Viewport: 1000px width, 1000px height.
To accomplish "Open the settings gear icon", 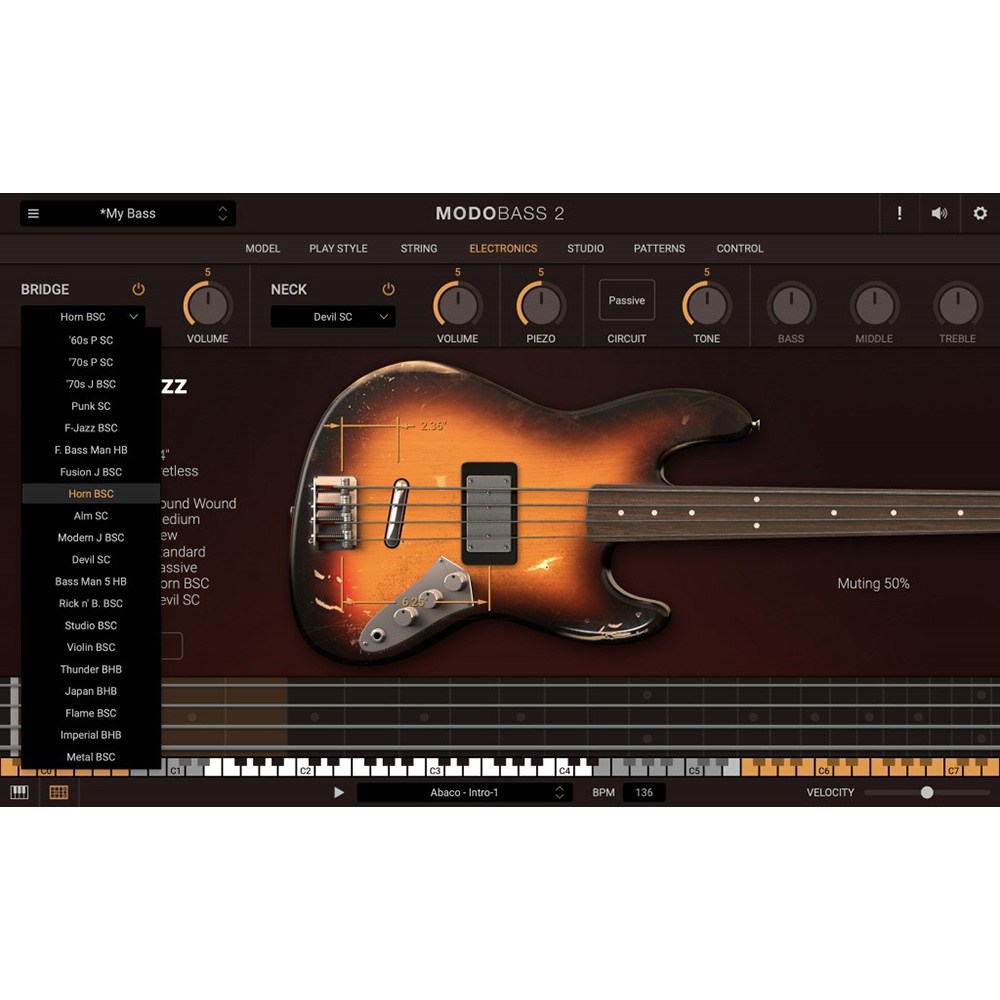I will tap(980, 214).
